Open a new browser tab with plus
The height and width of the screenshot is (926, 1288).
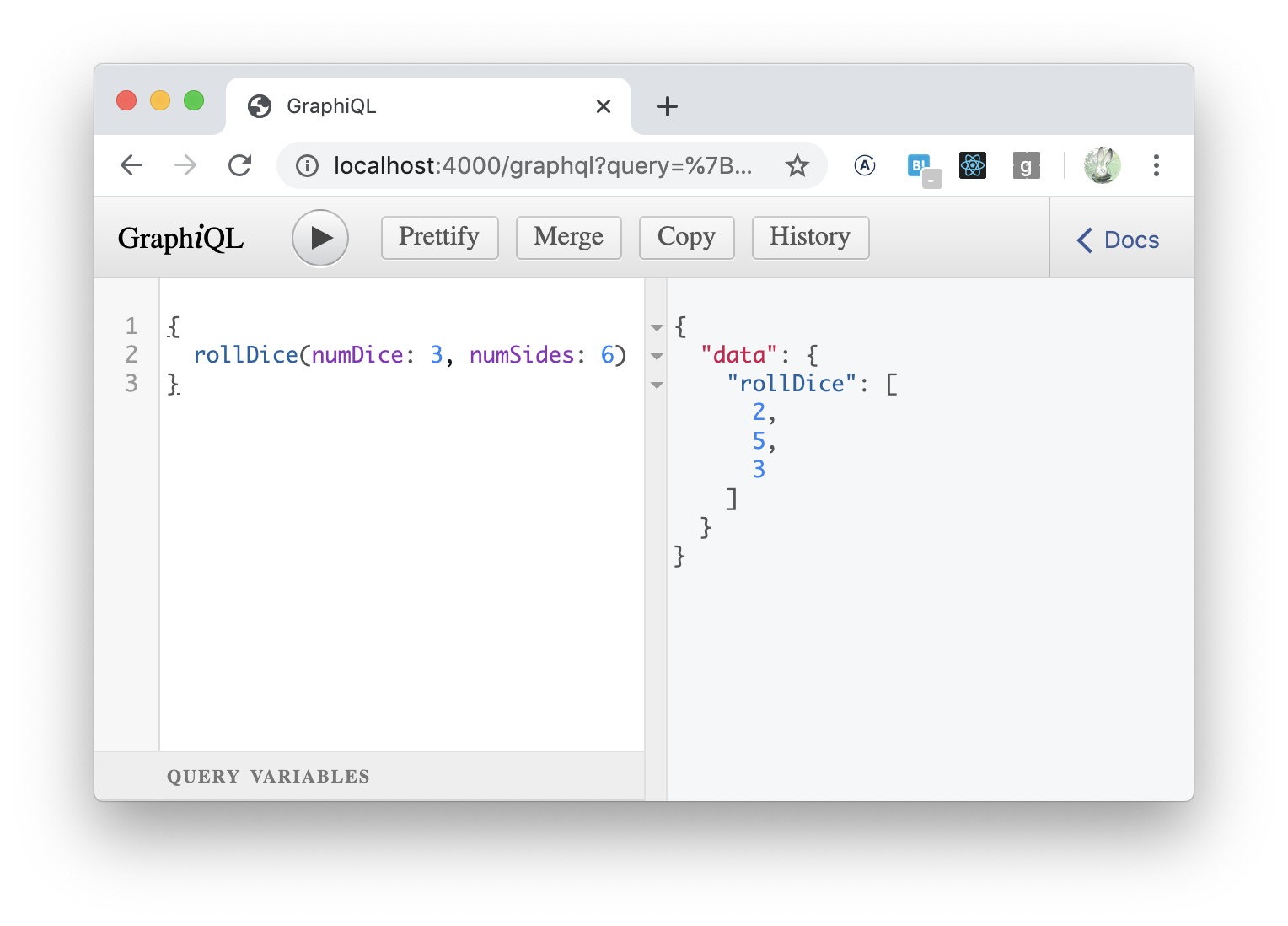coord(667,106)
